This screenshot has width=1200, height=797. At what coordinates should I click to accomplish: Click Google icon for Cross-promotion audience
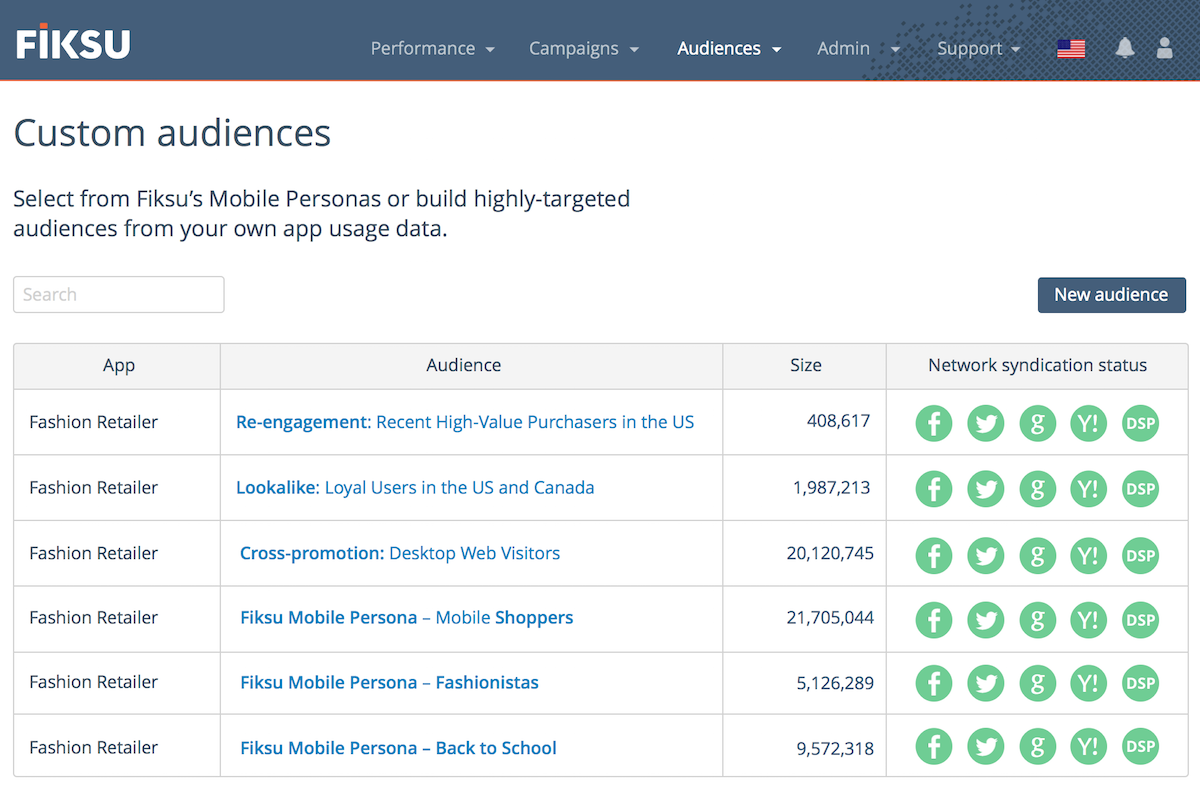pos(1038,555)
